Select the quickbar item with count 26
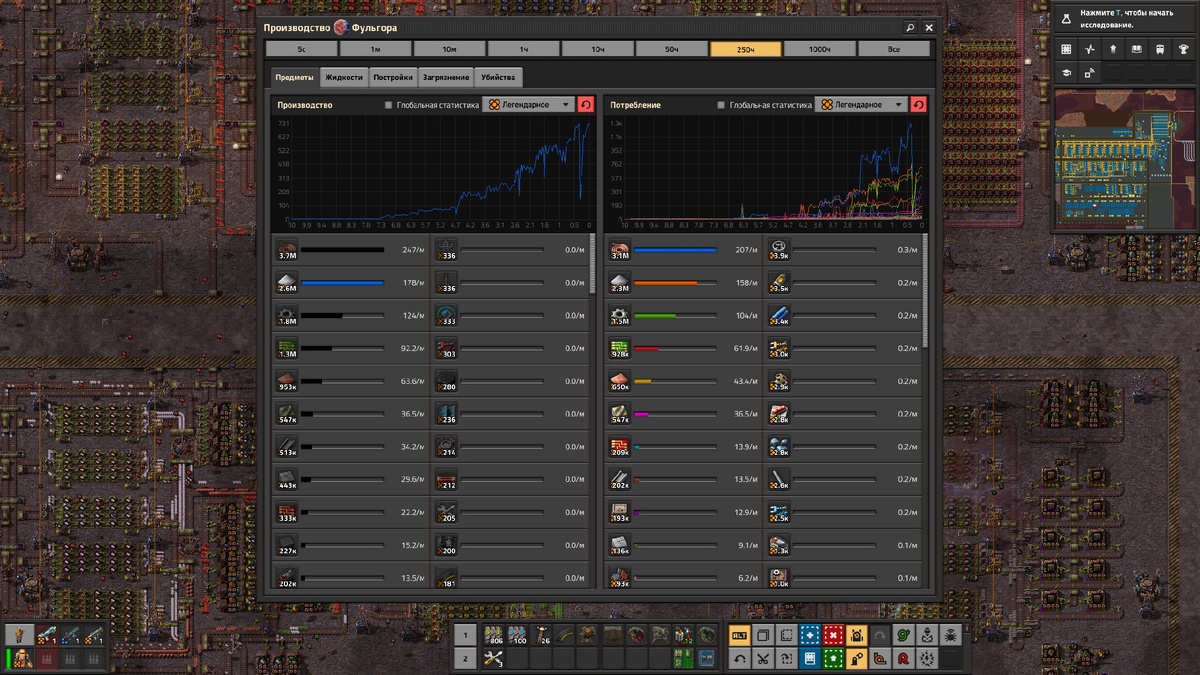The image size is (1200, 675). coord(541,635)
